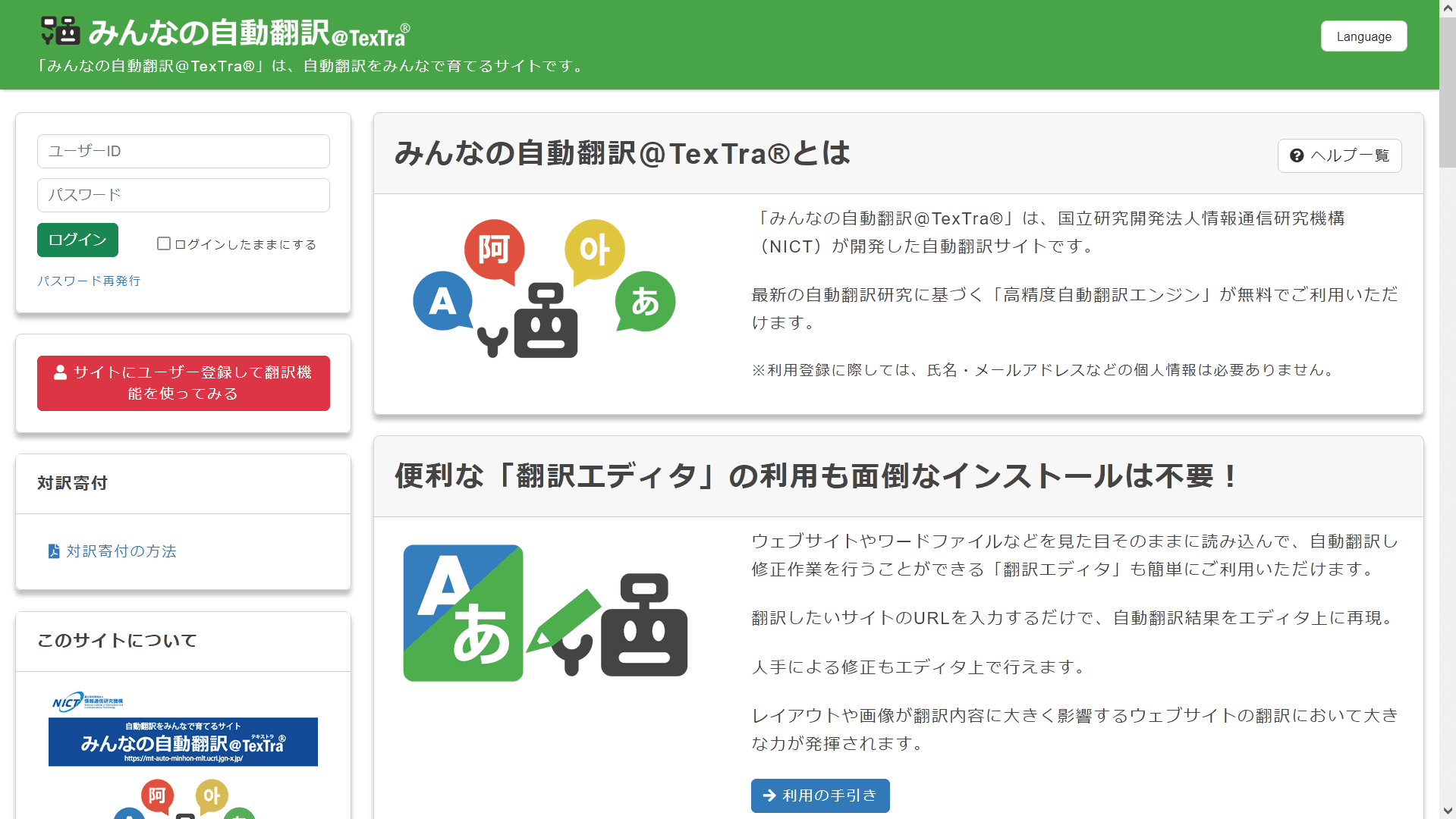Screen dimensions: 1456x819
Task: Click the multilingual speech bubbles robot illustration
Action: (544, 289)
